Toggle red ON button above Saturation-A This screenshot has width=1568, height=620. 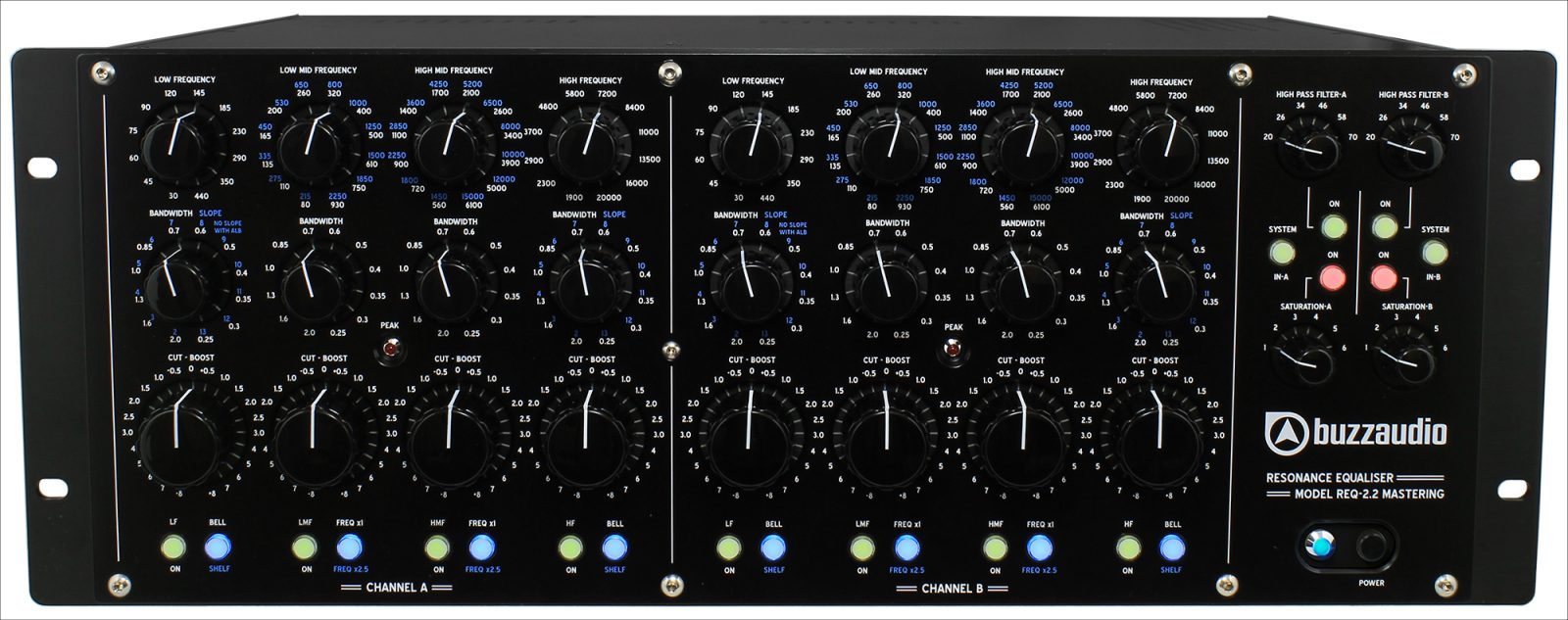[1332, 278]
